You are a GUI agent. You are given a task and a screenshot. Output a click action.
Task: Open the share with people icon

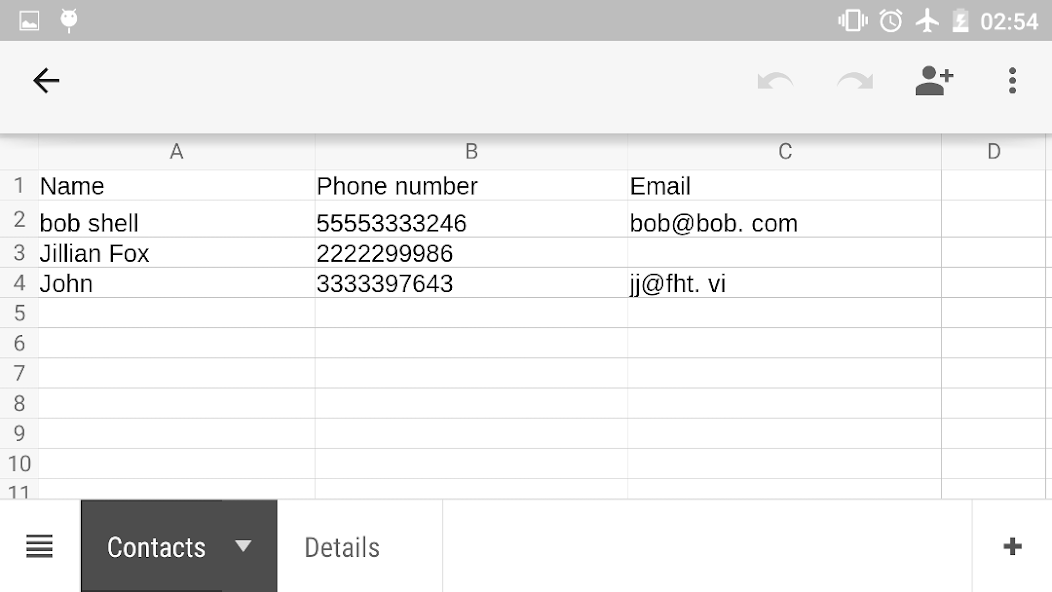click(932, 81)
